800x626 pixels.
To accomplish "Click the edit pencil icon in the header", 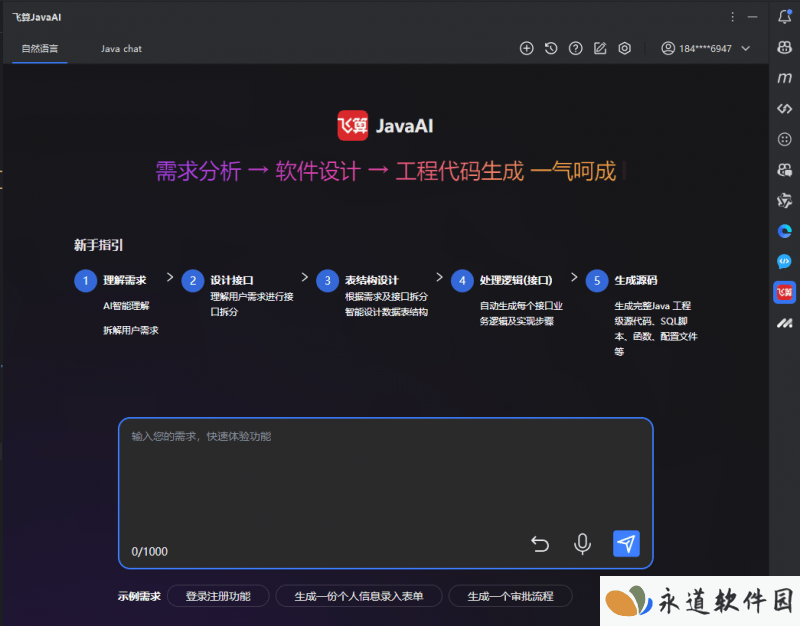I will click(600, 48).
